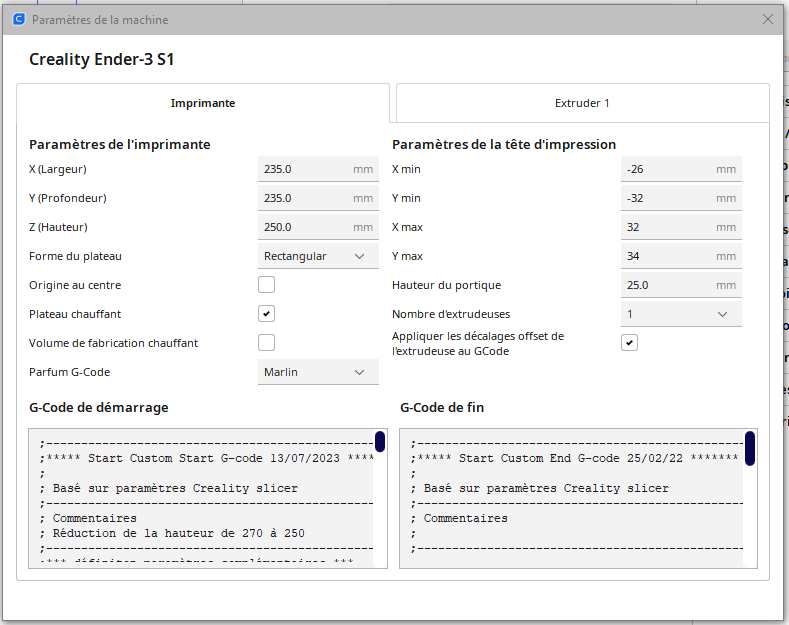Close the Paramètres de la machine dialog

[767, 19]
